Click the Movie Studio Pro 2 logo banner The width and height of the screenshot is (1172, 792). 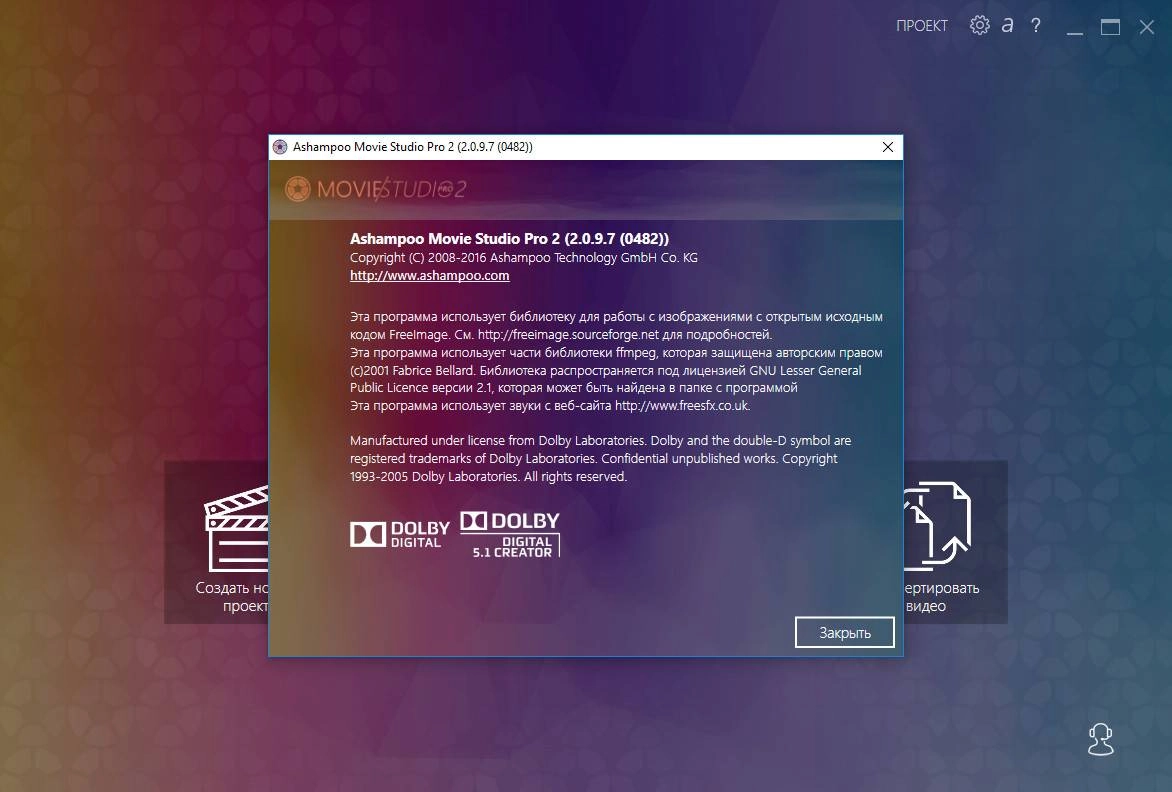pos(376,189)
